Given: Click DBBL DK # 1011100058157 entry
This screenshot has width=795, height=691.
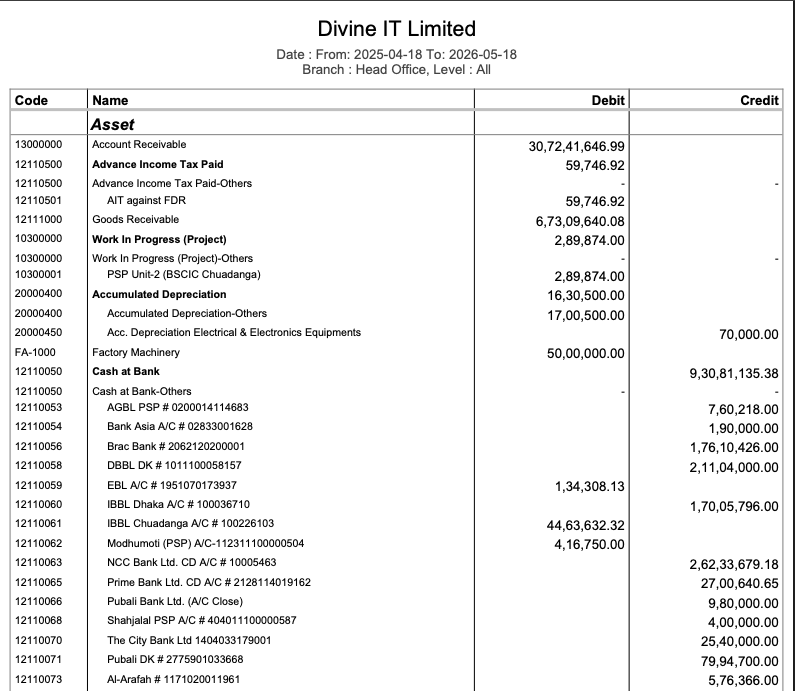Looking at the screenshot, I should tap(174, 465).
